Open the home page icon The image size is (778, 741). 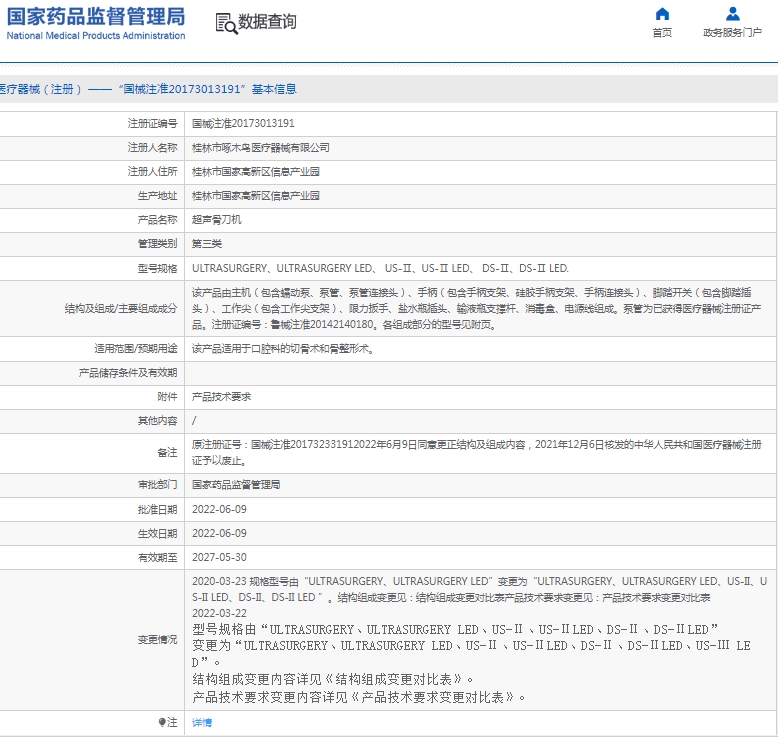click(x=662, y=14)
